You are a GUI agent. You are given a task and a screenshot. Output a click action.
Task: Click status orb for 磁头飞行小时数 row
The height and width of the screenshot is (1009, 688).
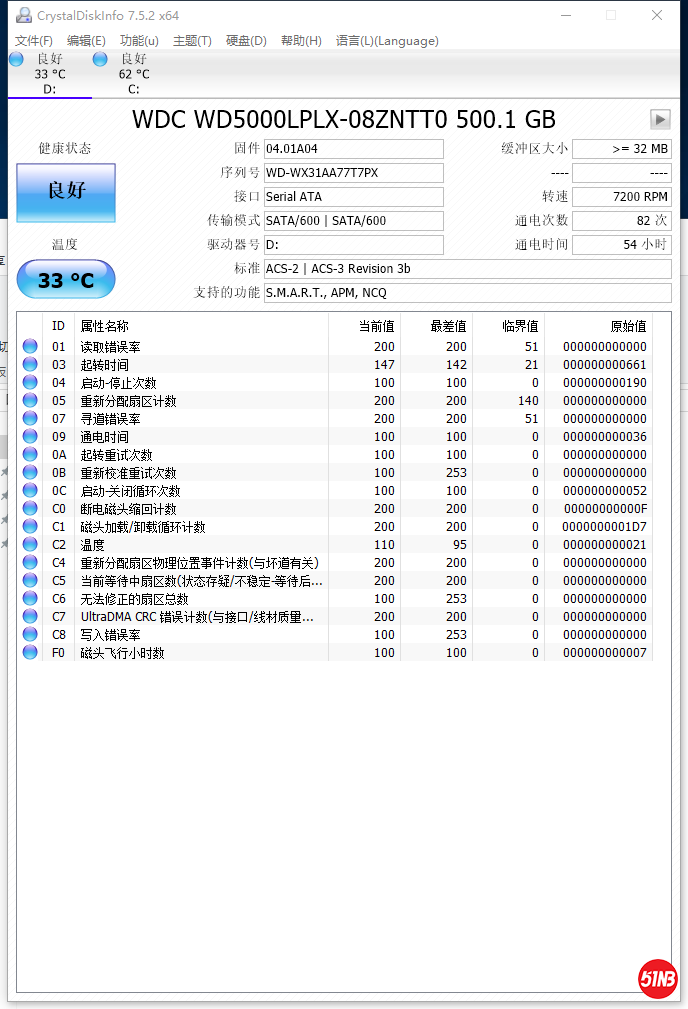click(30, 653)
